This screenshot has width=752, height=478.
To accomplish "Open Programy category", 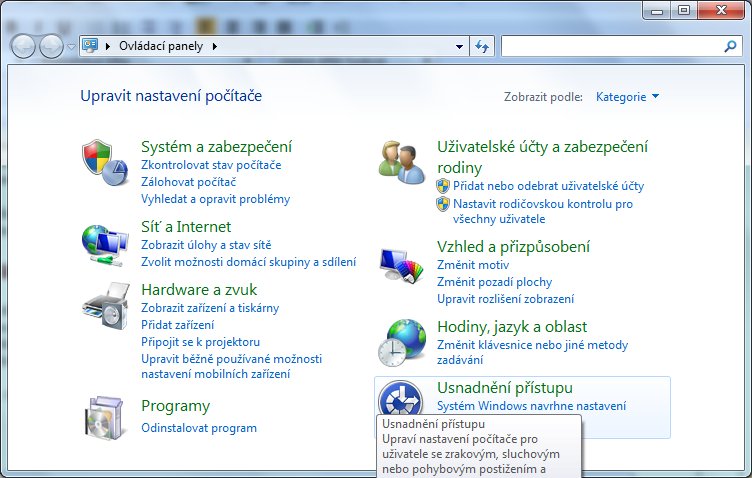I will pos(176,406).
